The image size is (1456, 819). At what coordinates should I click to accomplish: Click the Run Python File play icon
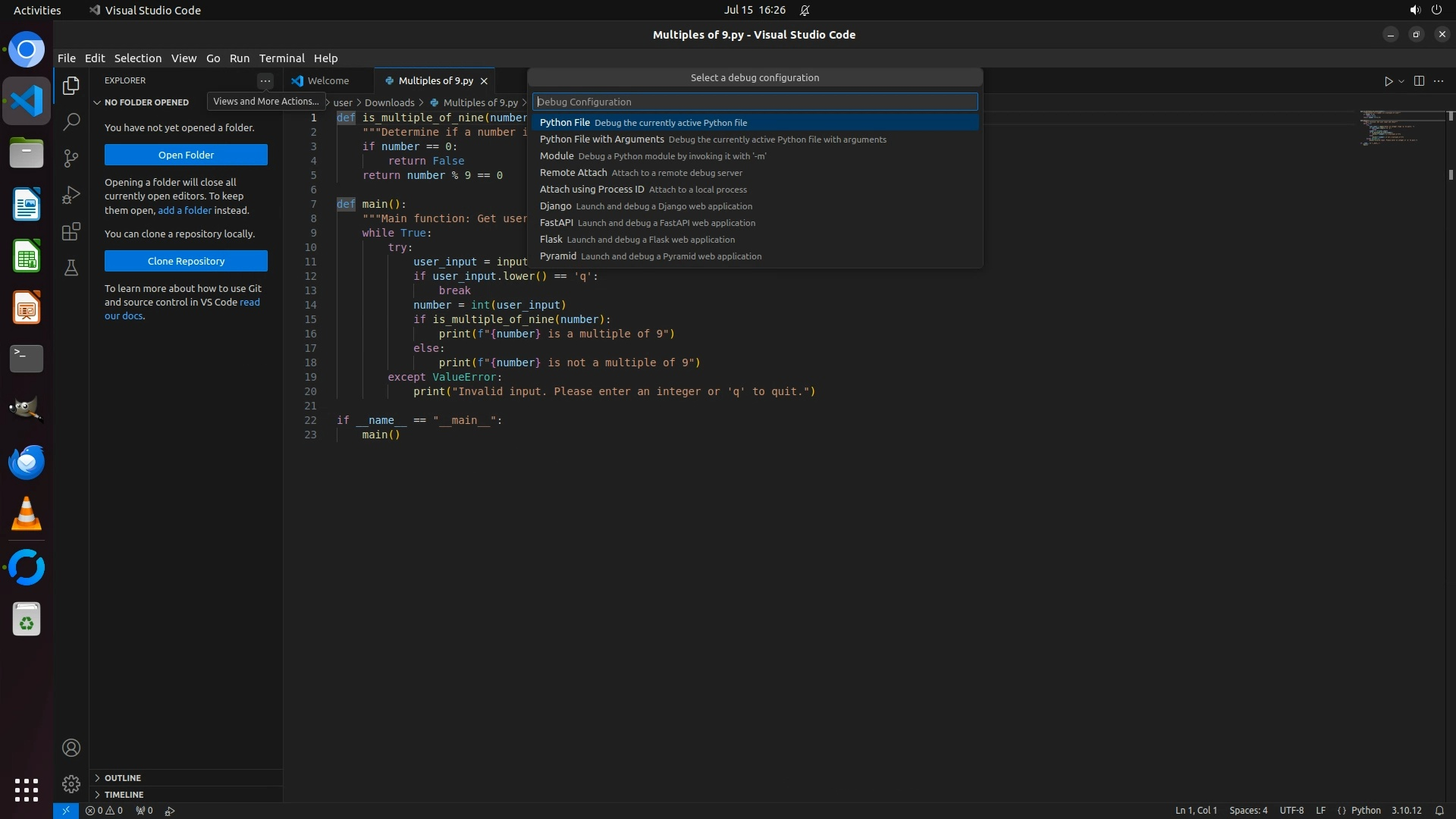[1388, 81]
